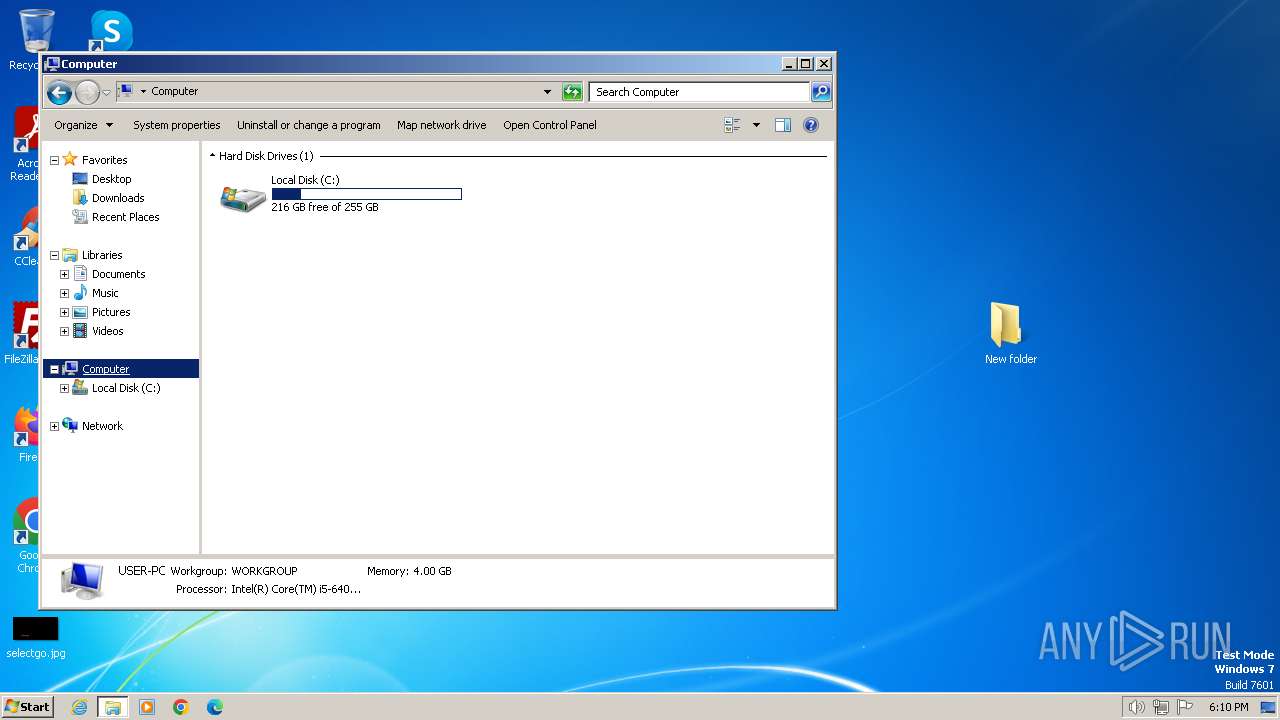Click Windows Explorer taskbar button
Screen dimensions: 1280x720
(x=113, y=707)
